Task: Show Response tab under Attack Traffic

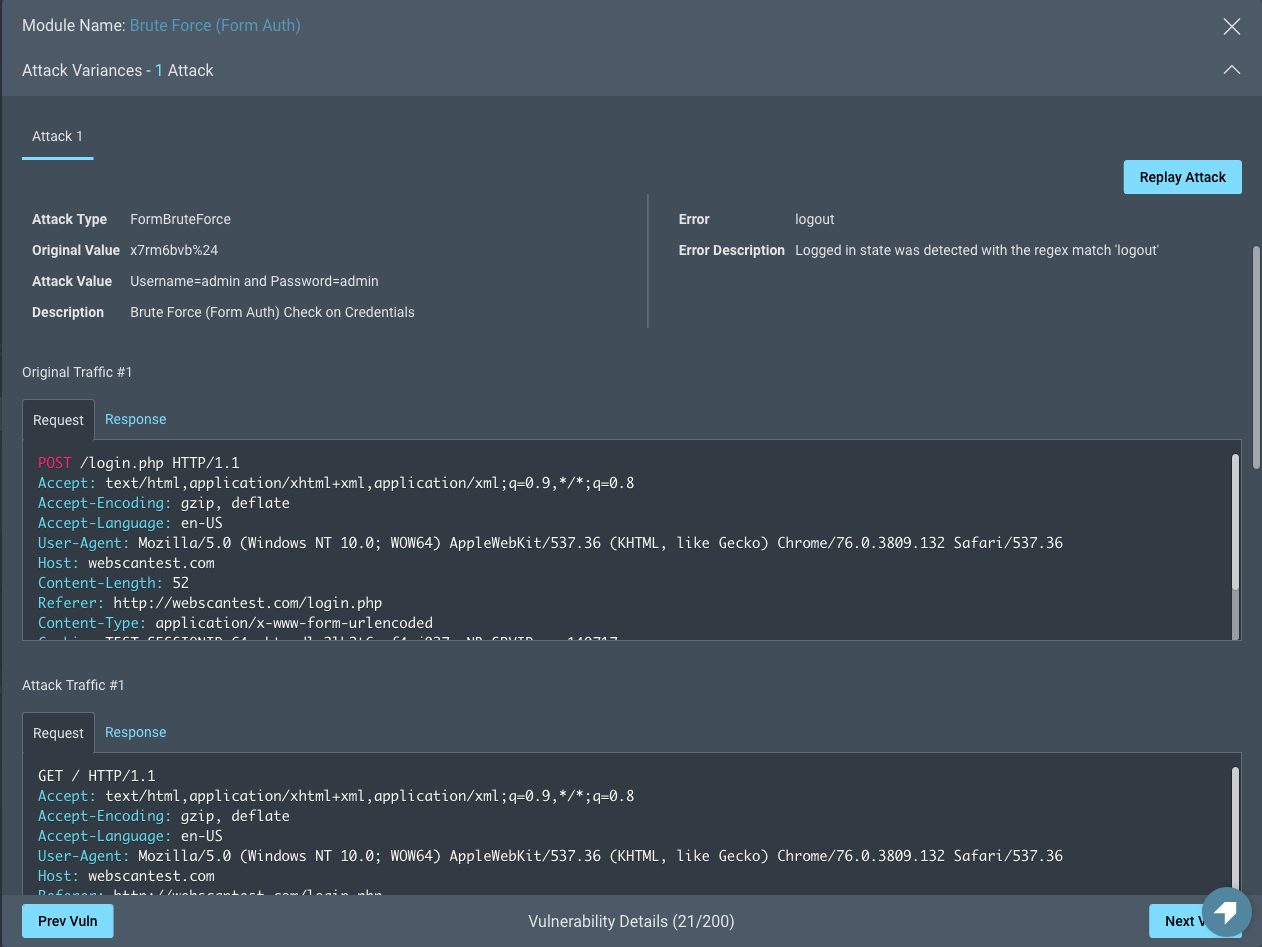Action: coord(135,732)
